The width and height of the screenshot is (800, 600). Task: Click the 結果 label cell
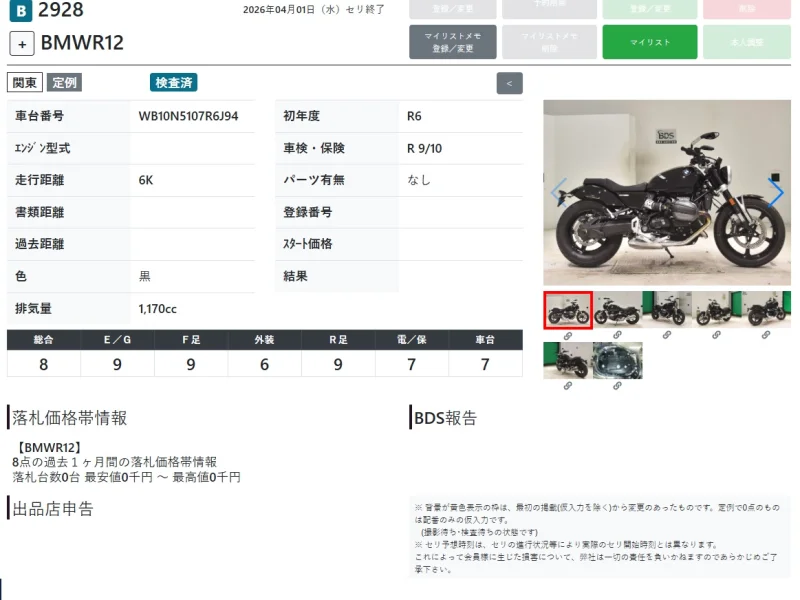[337, 277]
